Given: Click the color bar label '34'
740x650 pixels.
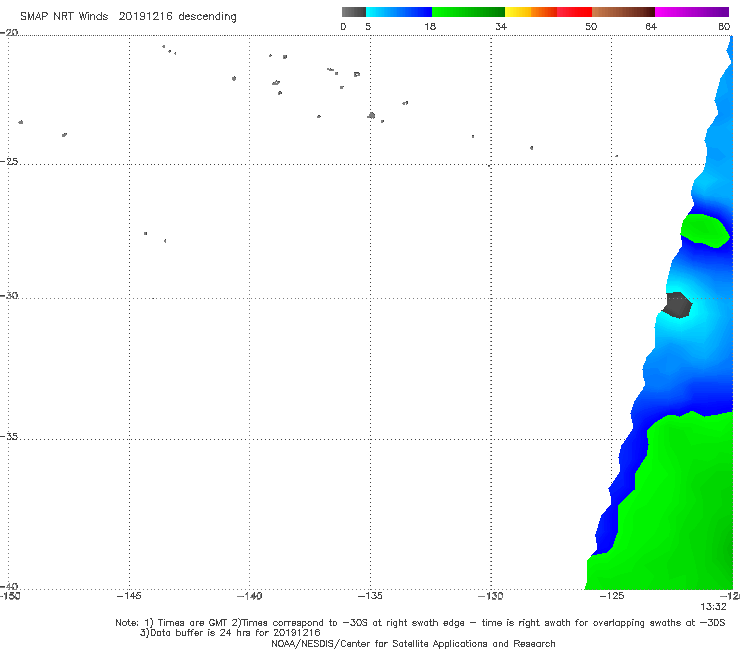Looking at the screenshot, I should tap(501, 27).
